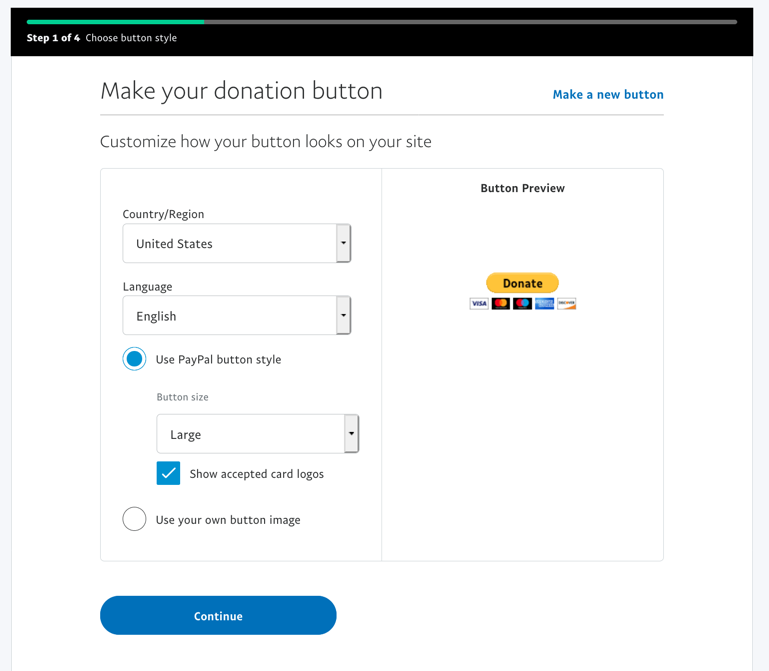Click the Button Preview heading
The image size is (769, 671).
pyautogui.click(x=522, y=188)
